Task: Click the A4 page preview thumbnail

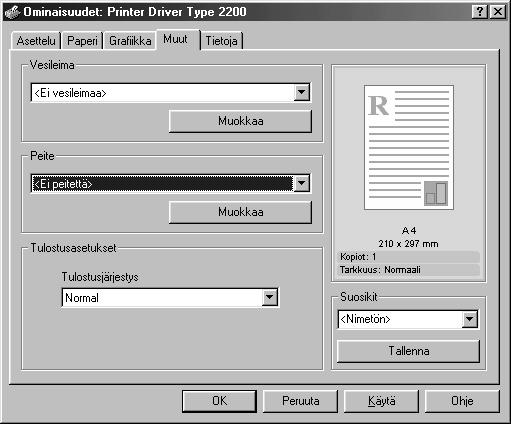Action: coord(409,147)
